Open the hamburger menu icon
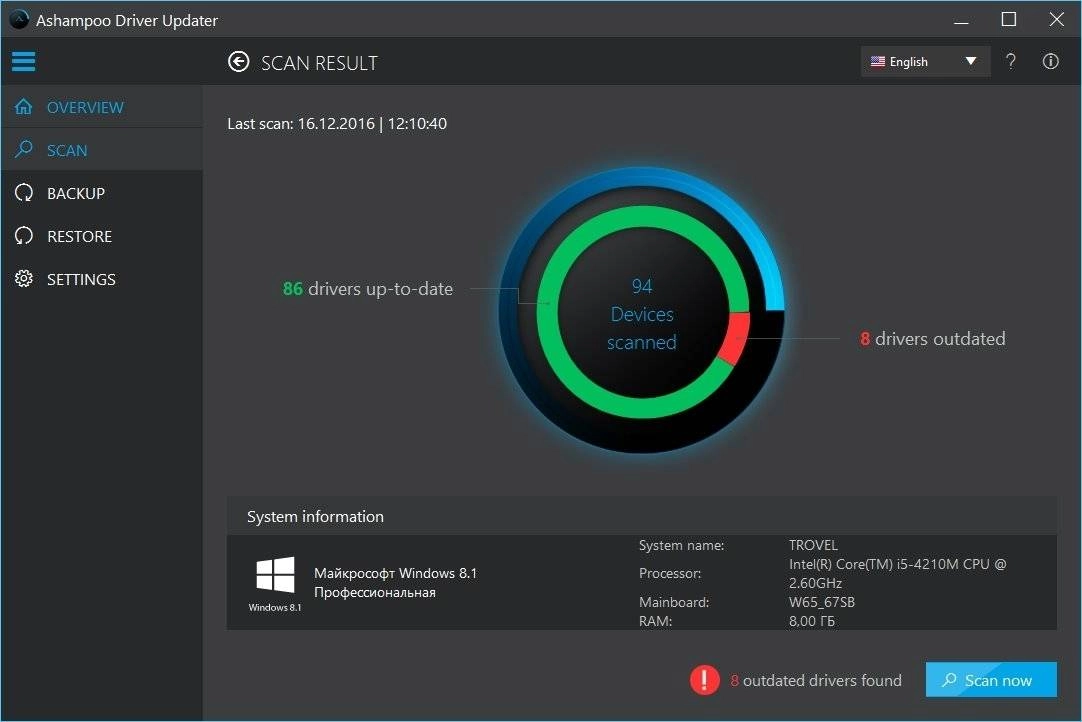1082x722 pixels. [x=23, y=61]
